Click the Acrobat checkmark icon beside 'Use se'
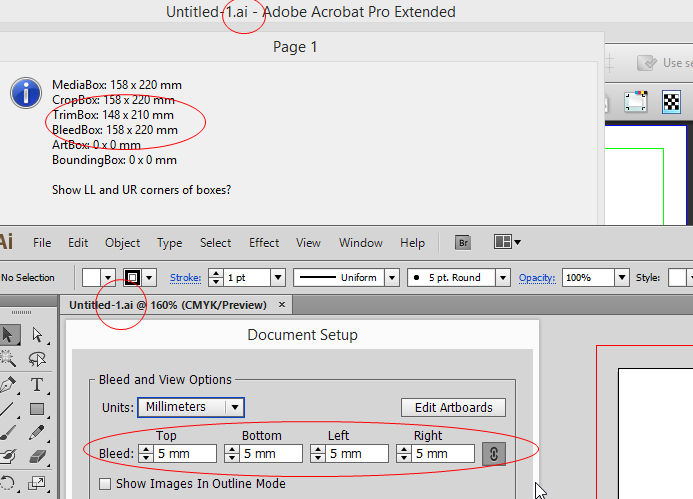Screen dimensions: 693x499 coord(647,63)
